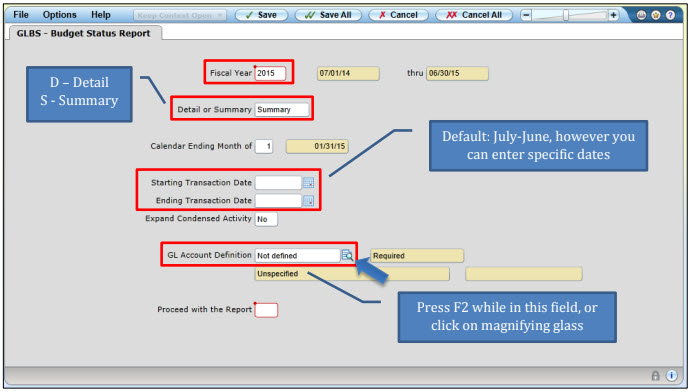
Task: Open the File menu
Action: (21, 15)
